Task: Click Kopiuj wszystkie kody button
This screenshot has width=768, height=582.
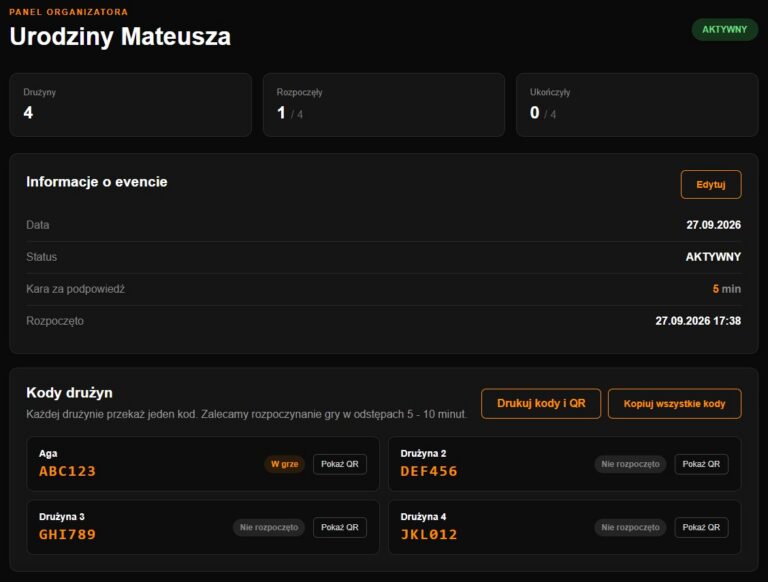Action: click(x=674, y=404)
